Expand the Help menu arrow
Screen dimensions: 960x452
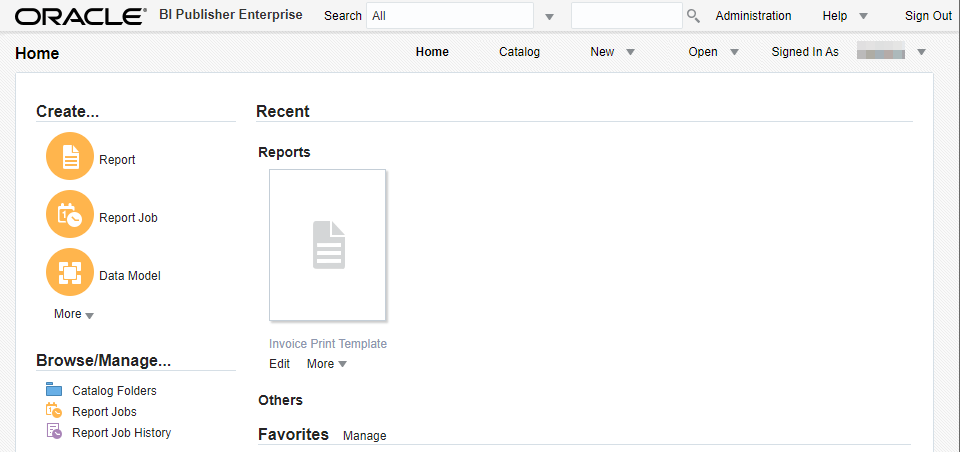(863, 17)
